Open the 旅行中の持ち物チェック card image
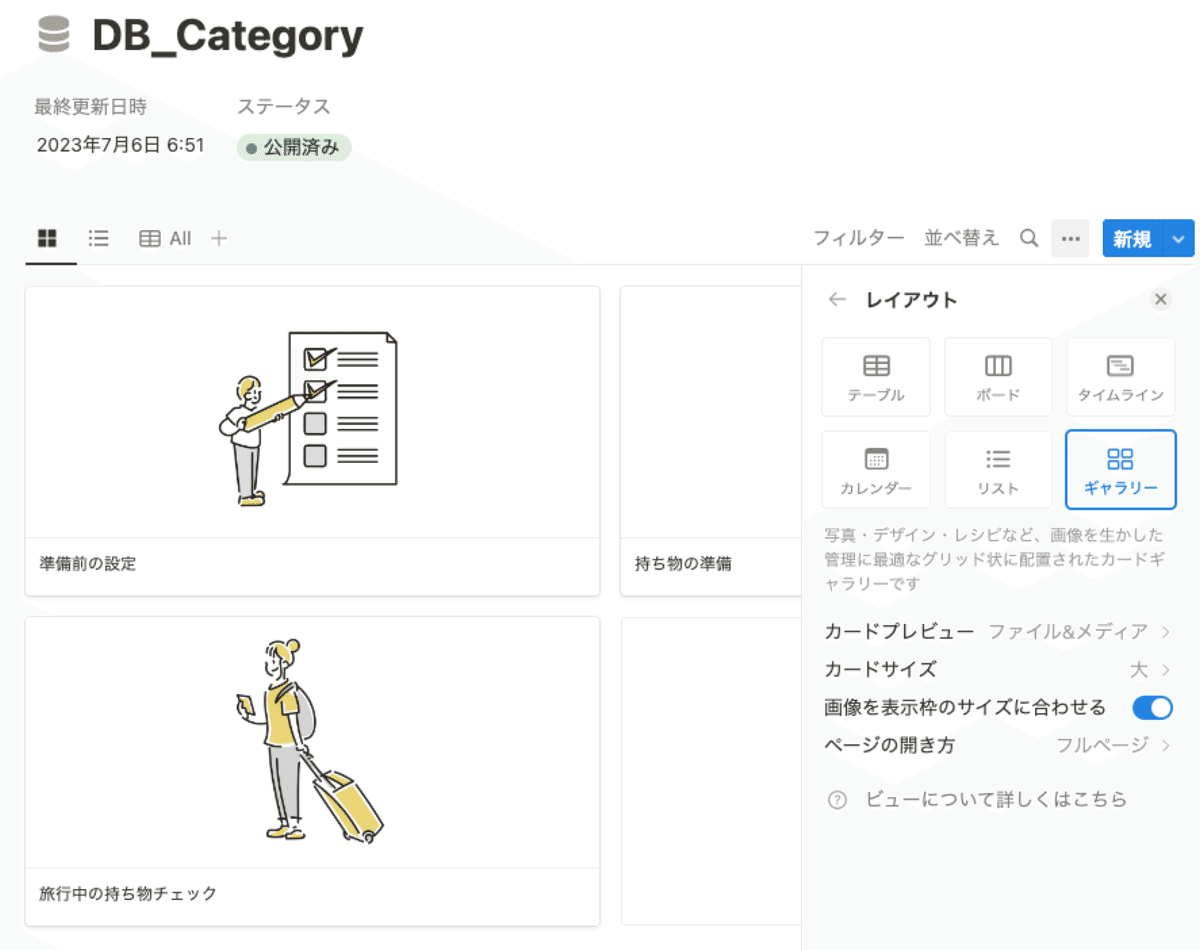This screenshot has height=950, width=1200. tap(312, 742)
